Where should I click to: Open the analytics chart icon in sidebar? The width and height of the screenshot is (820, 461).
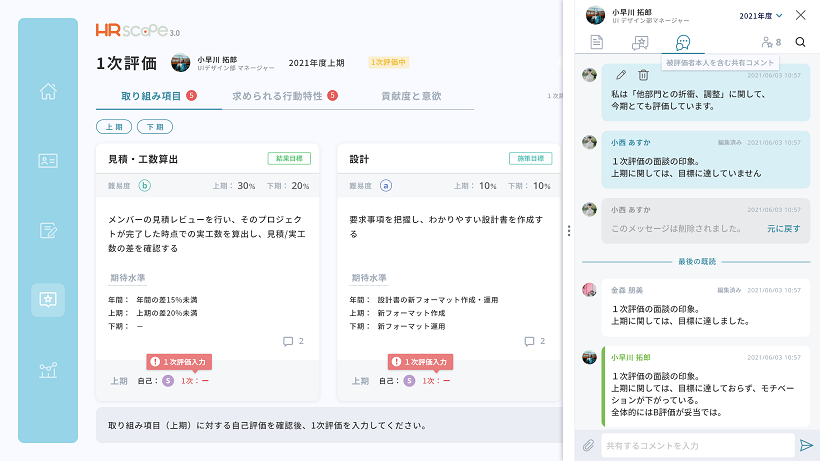point(48,370)
